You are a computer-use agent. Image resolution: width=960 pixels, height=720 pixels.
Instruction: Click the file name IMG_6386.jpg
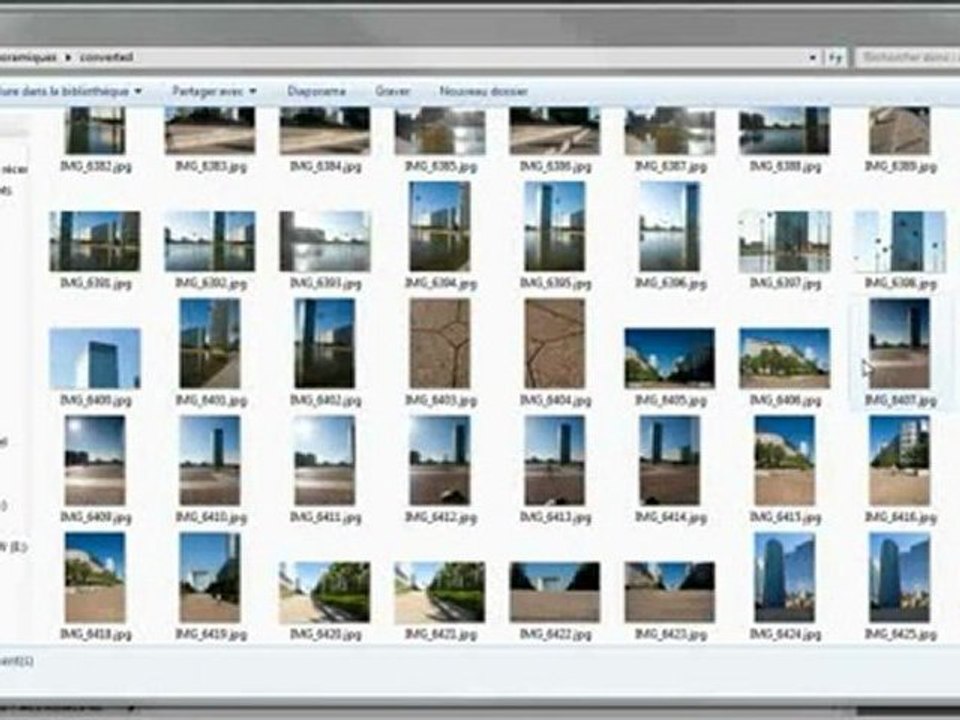click(555, 167)
